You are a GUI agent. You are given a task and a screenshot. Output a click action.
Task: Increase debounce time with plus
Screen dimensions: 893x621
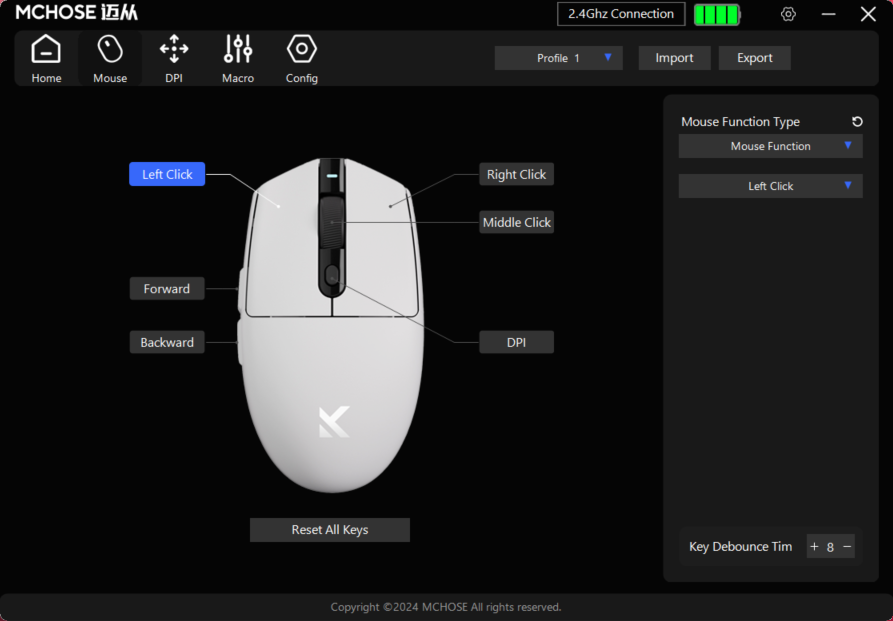pyautogui.click(x=814, y=547)
